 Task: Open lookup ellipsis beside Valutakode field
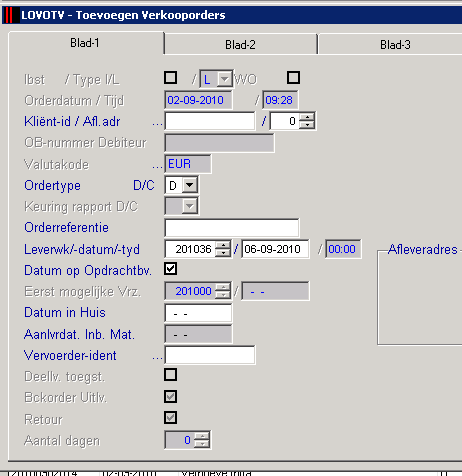point(157,166)
